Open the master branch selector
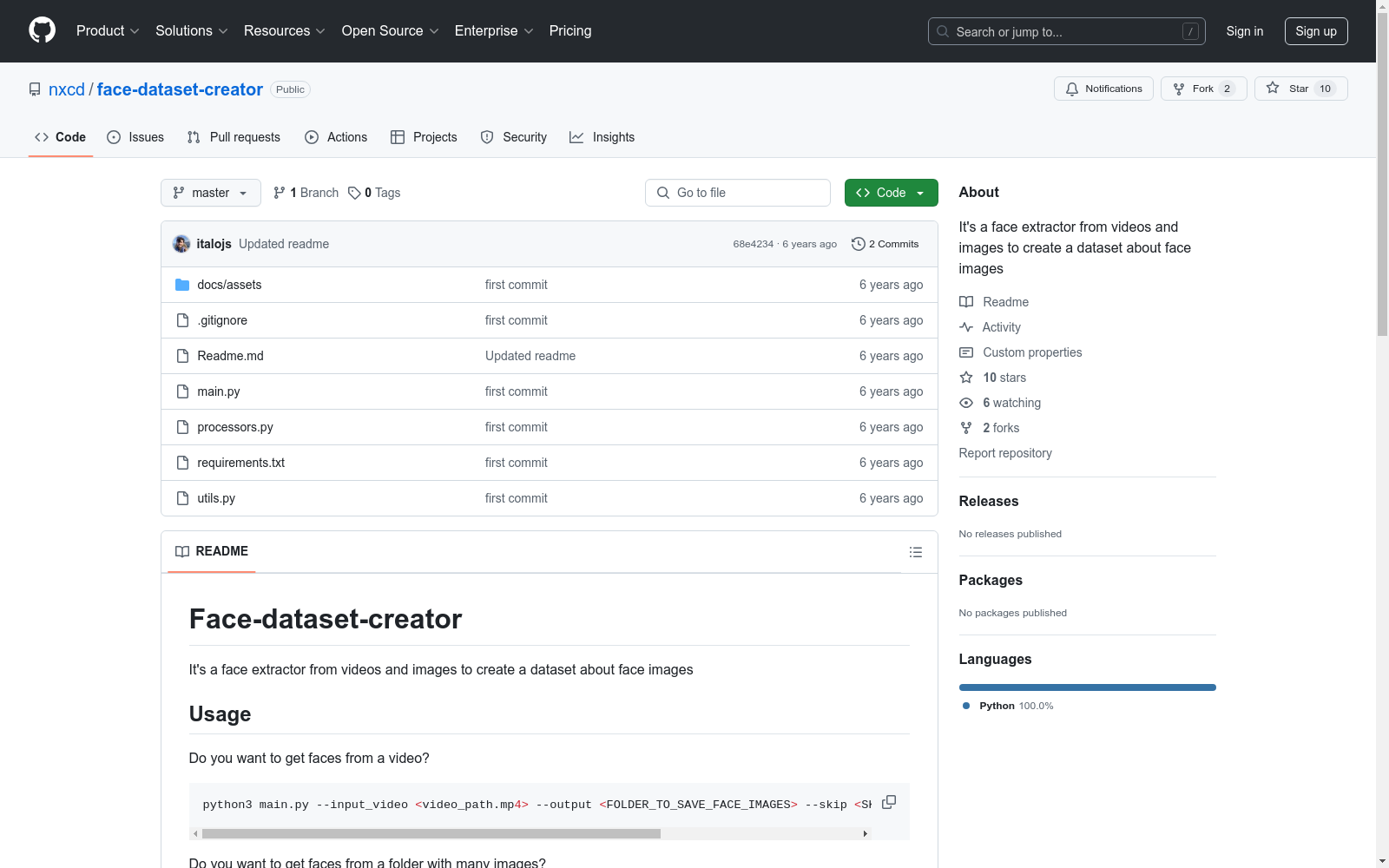 [211, 193]
